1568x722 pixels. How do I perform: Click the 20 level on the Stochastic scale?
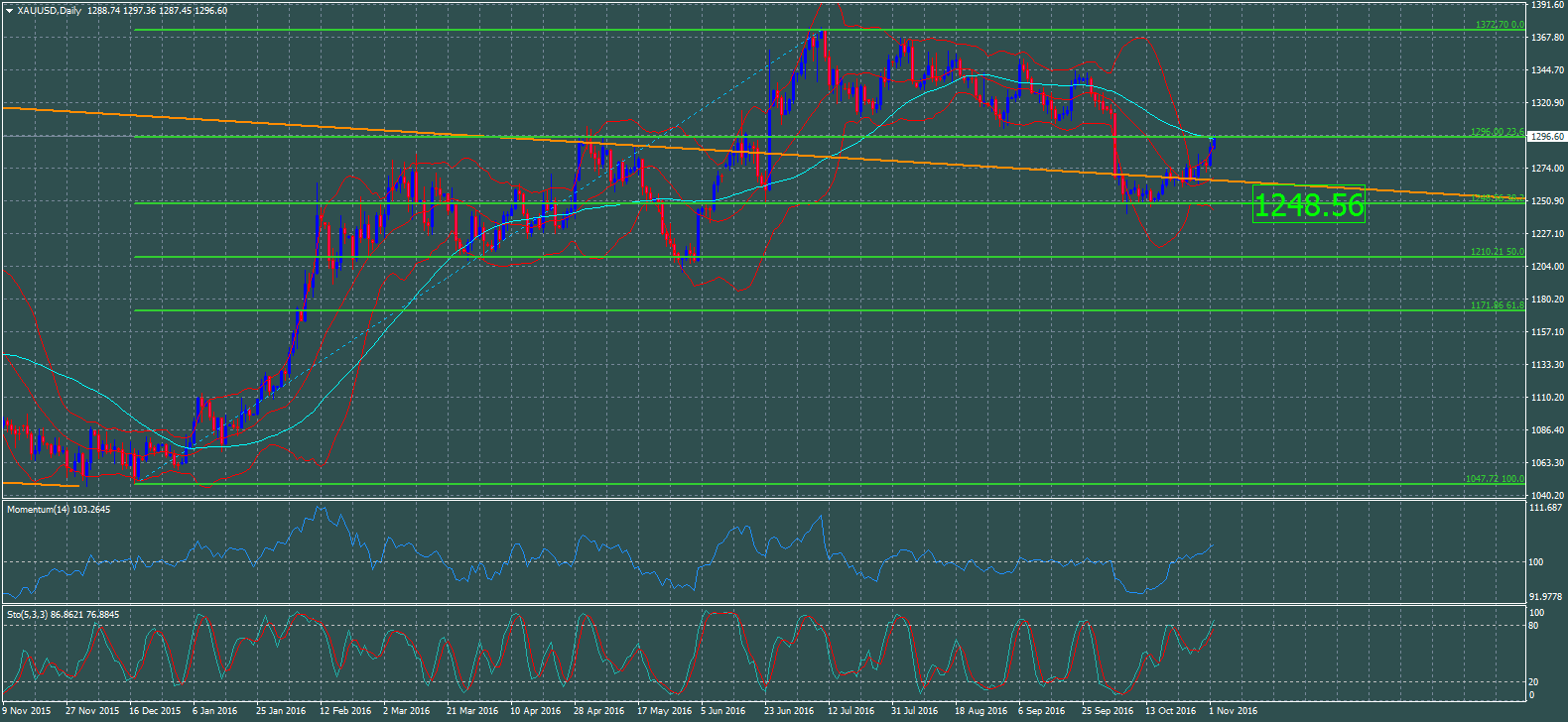click(x=1533, y=682)
